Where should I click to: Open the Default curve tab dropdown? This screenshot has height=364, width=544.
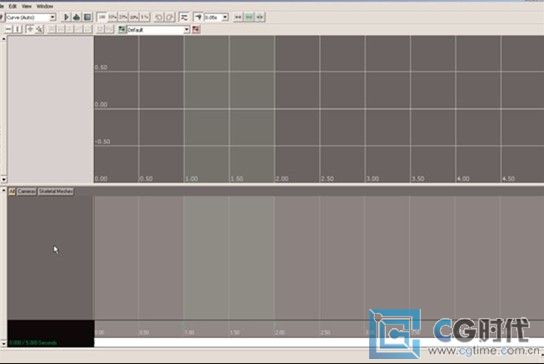tap(186, 30)
